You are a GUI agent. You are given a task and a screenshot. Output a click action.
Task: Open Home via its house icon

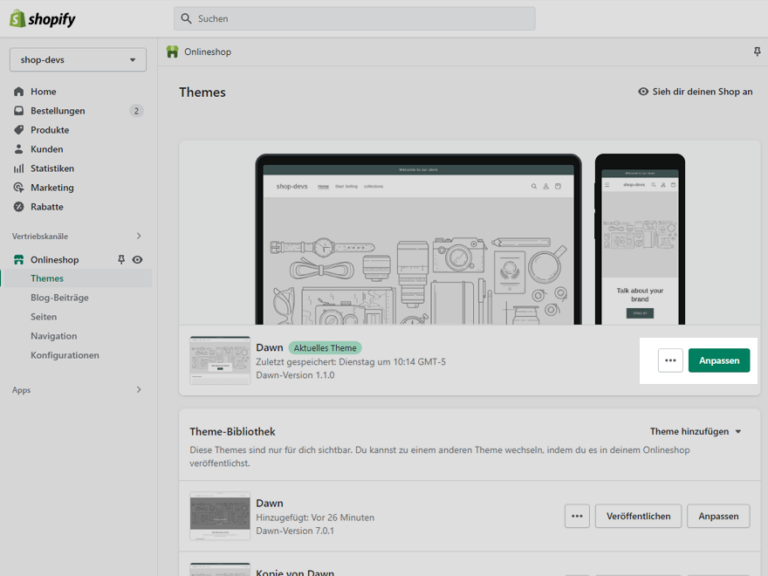coord(19,92)
